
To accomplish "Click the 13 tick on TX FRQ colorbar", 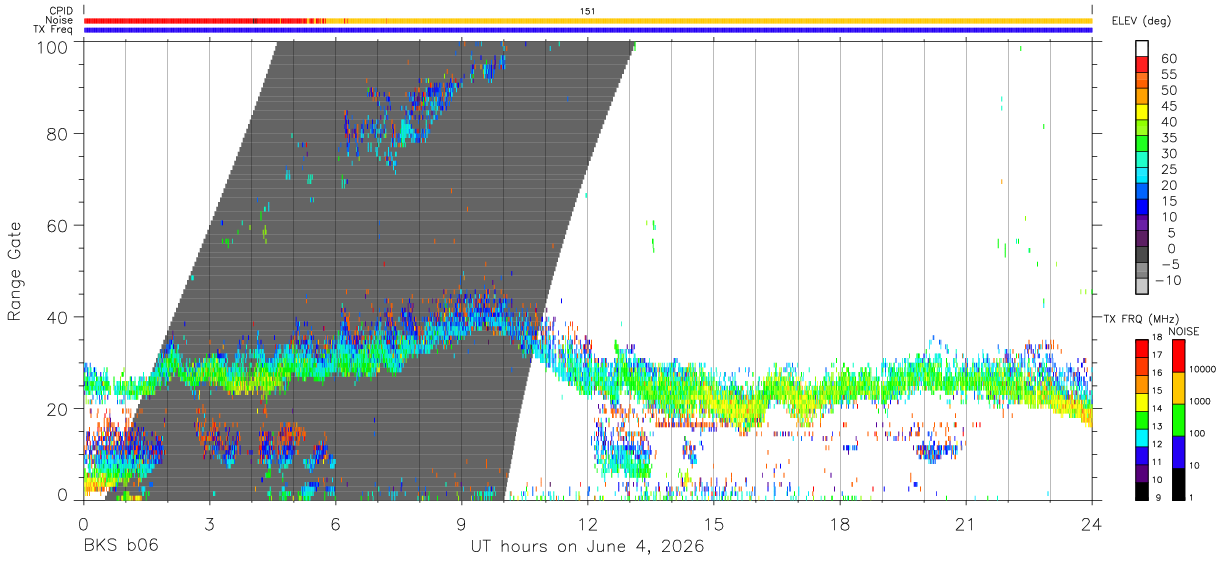I will (1158, 426).
